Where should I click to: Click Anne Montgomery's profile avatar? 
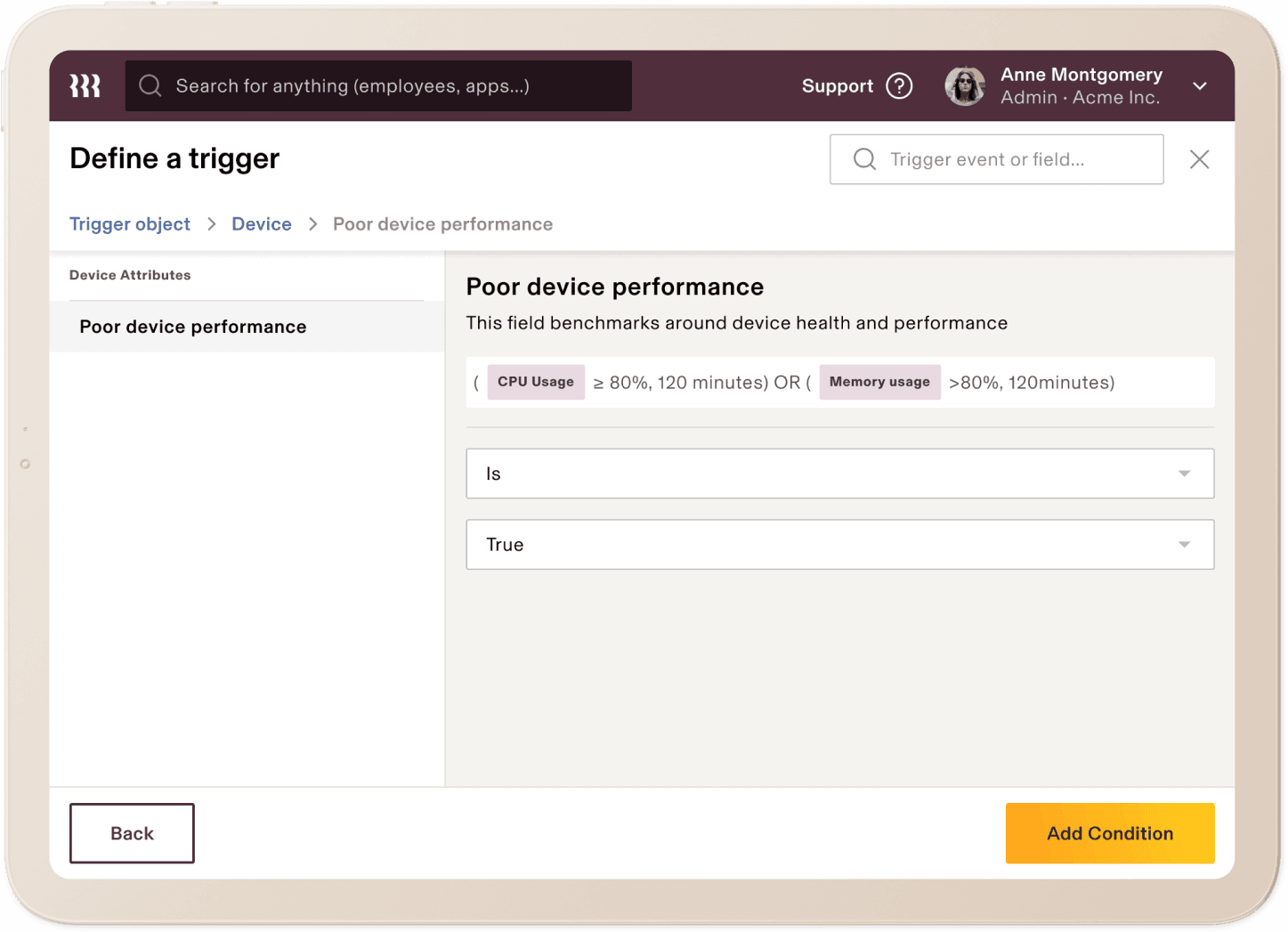(x=965, y=85)
